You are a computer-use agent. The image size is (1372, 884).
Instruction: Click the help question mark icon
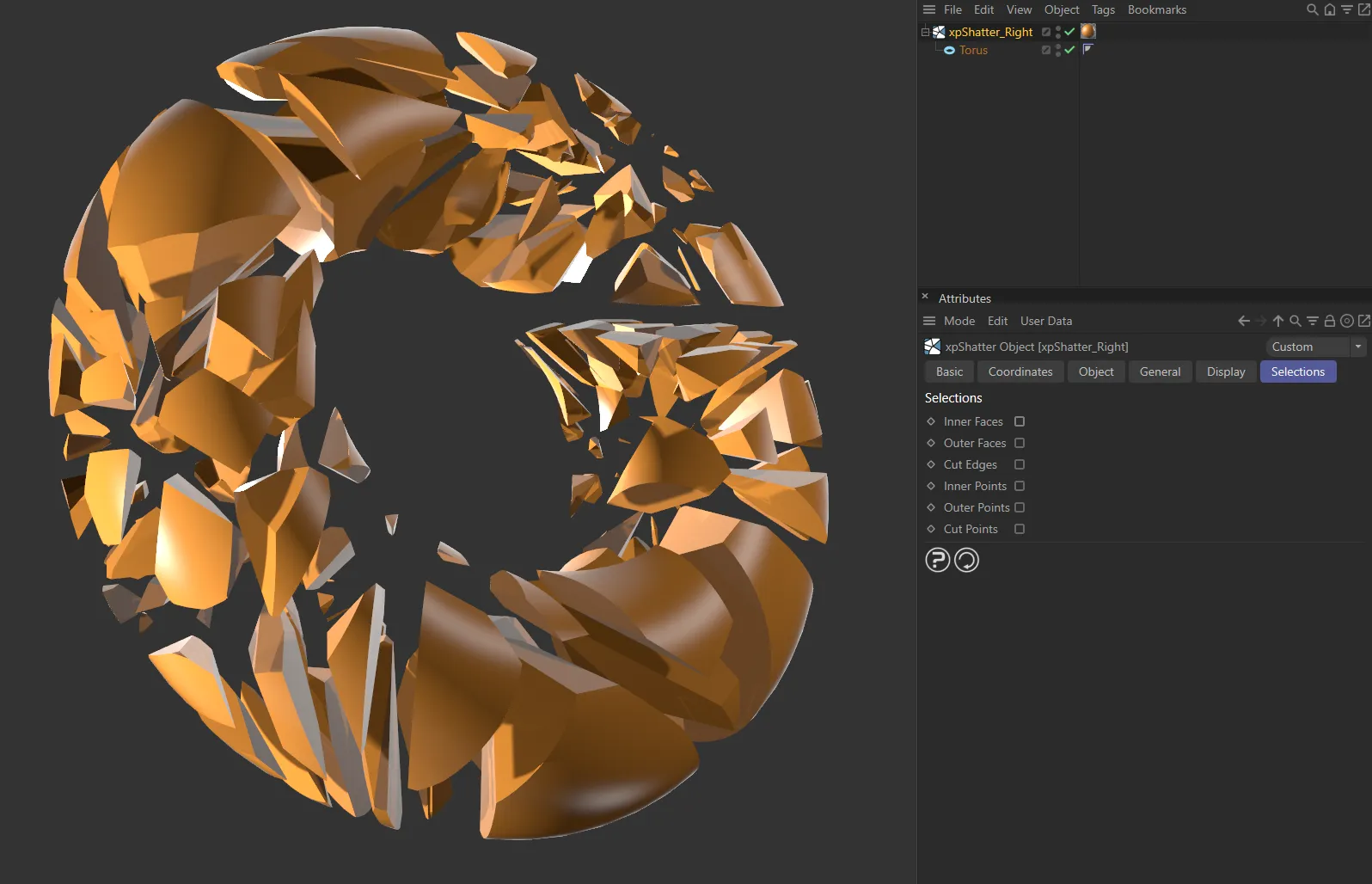pyautogui.click(x=937, y=560)
